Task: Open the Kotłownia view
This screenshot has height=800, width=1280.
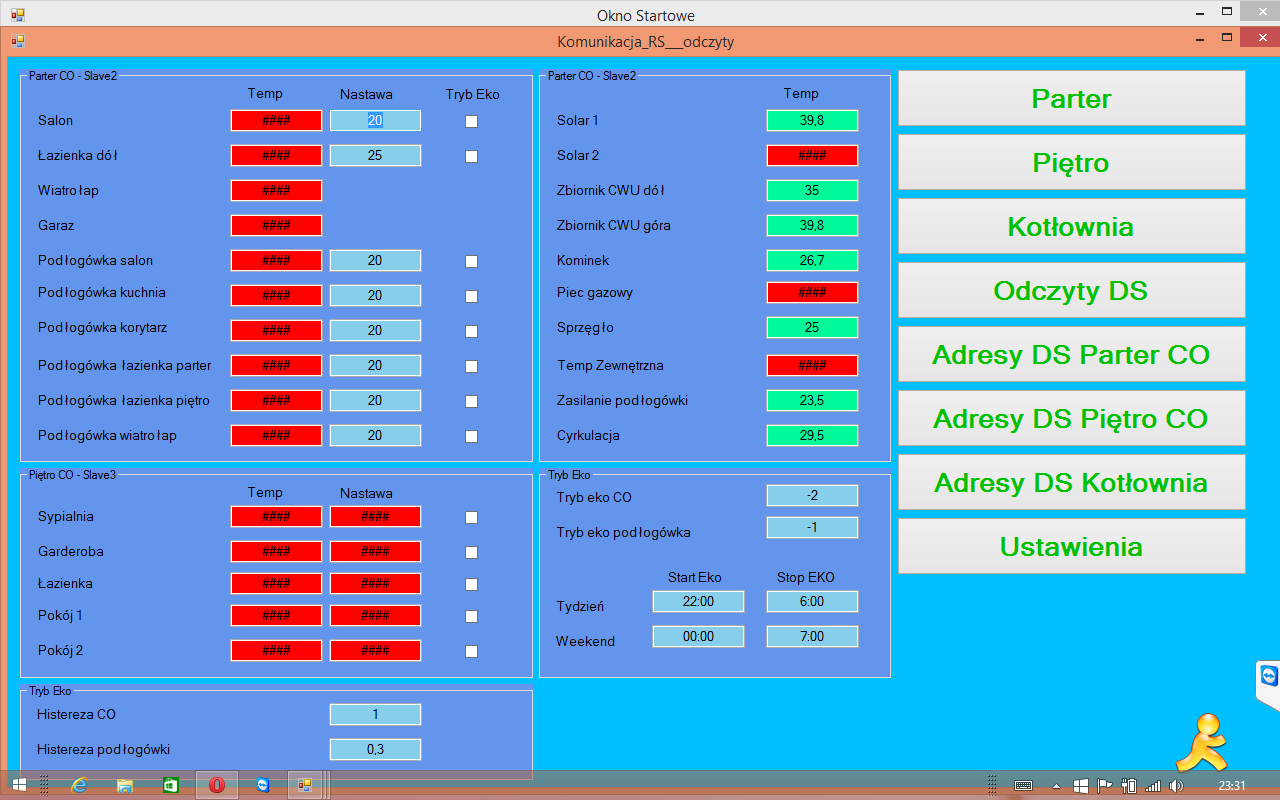Action: pyautogui.click(x=1072, y=226)
